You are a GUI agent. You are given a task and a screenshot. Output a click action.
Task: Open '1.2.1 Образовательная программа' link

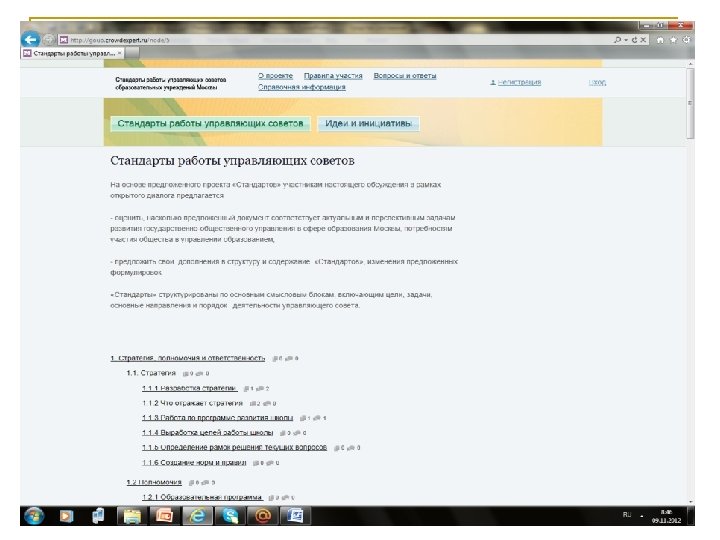coord(202,497)
